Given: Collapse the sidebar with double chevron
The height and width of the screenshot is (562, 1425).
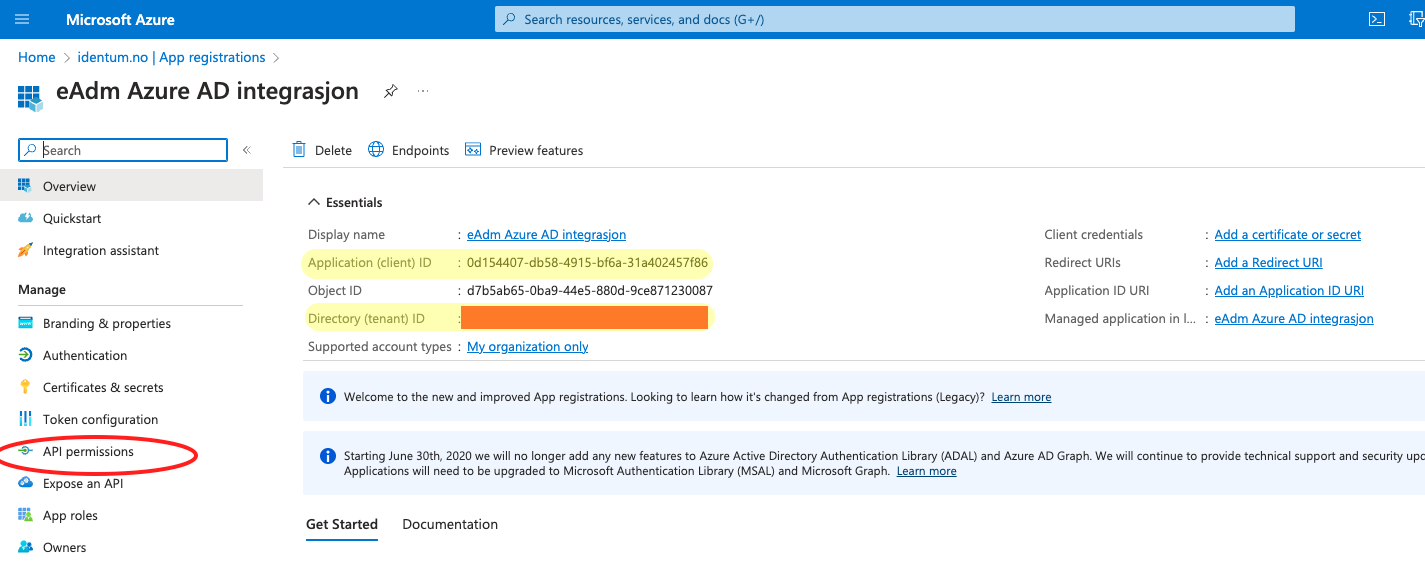Looking at the screenshot, I should 246,150.
